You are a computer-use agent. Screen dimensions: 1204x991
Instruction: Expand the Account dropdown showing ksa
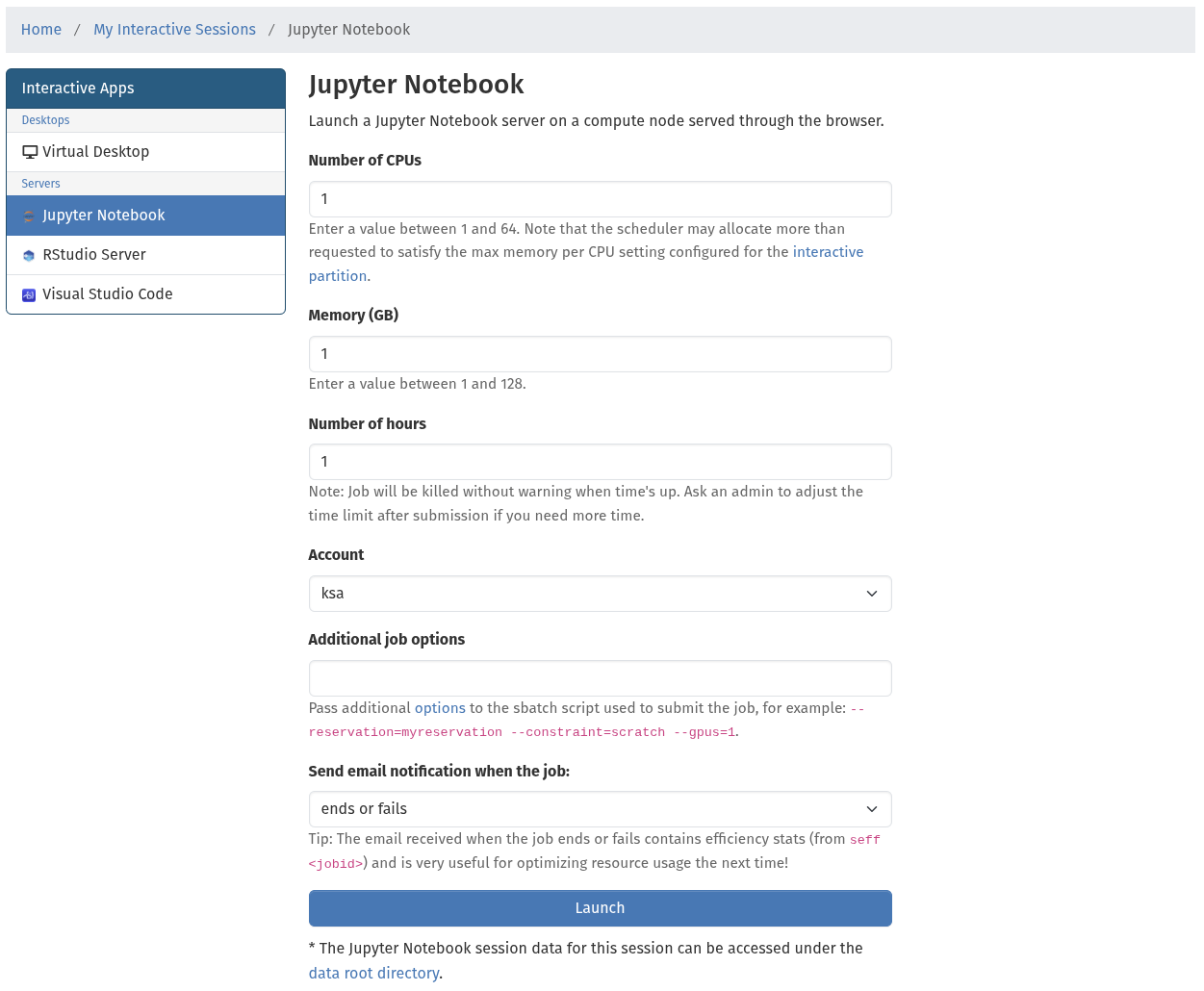[x=600, y=594]
